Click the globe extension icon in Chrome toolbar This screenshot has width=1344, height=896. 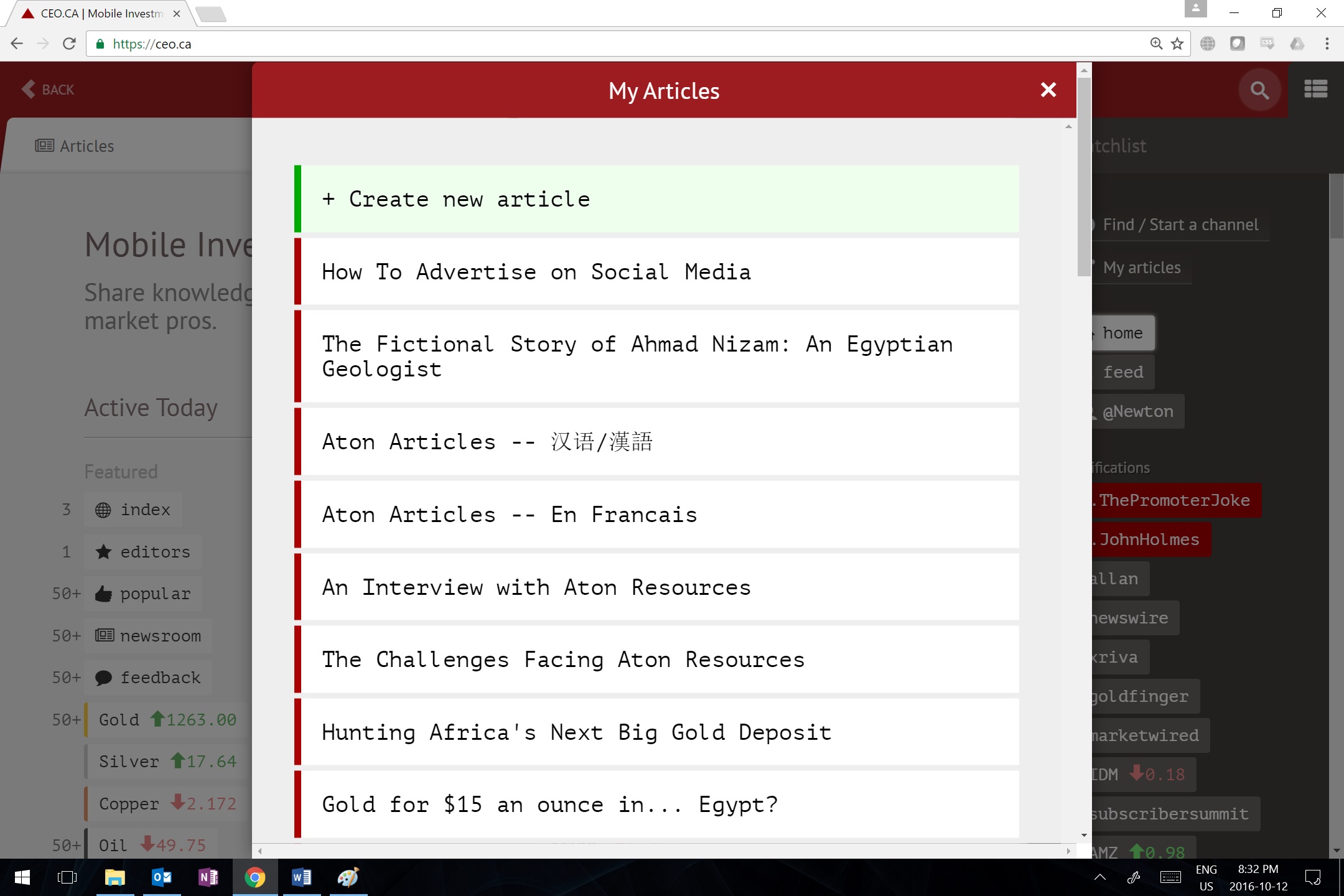[1208, 44]
